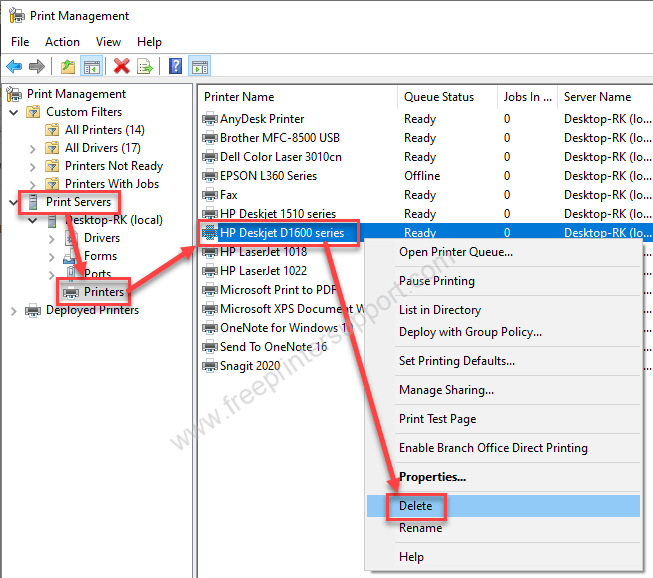This screenshot has width=653, height=578.
Task: Click the Print Management root node icon
Action: (x=14, y=94)
